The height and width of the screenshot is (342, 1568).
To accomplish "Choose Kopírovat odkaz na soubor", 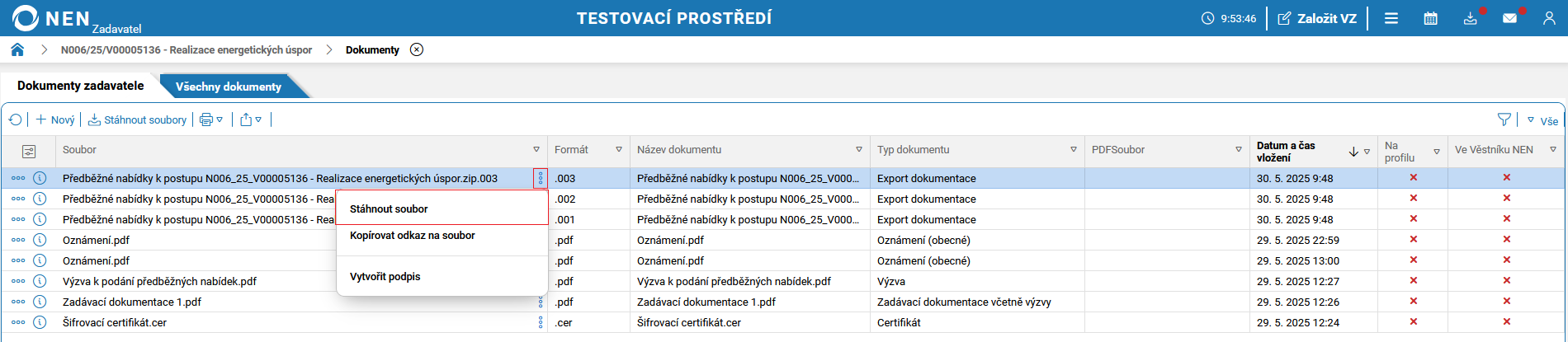I will pos(412,236).
